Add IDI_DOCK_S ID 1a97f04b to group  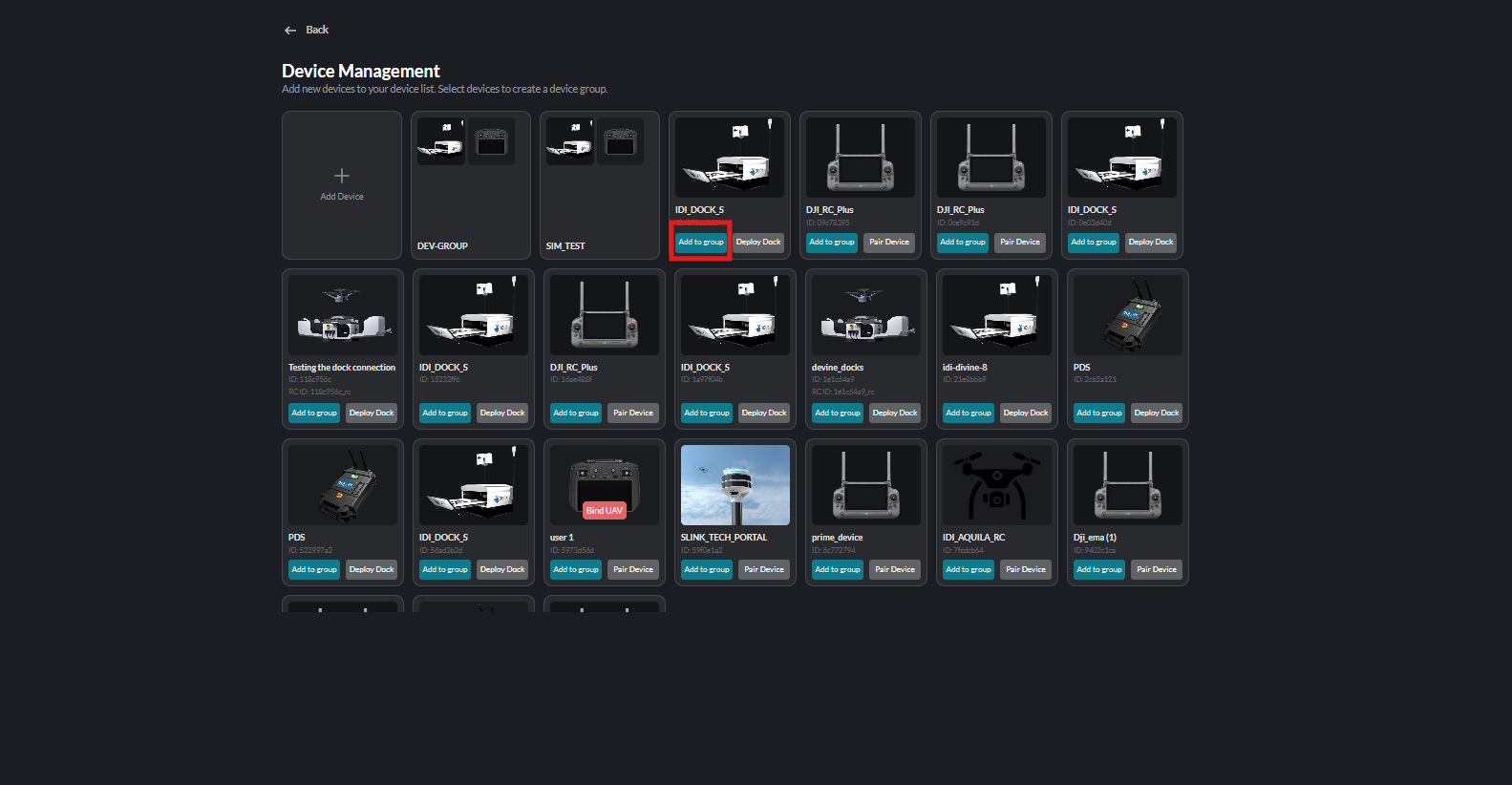(707, 414)
